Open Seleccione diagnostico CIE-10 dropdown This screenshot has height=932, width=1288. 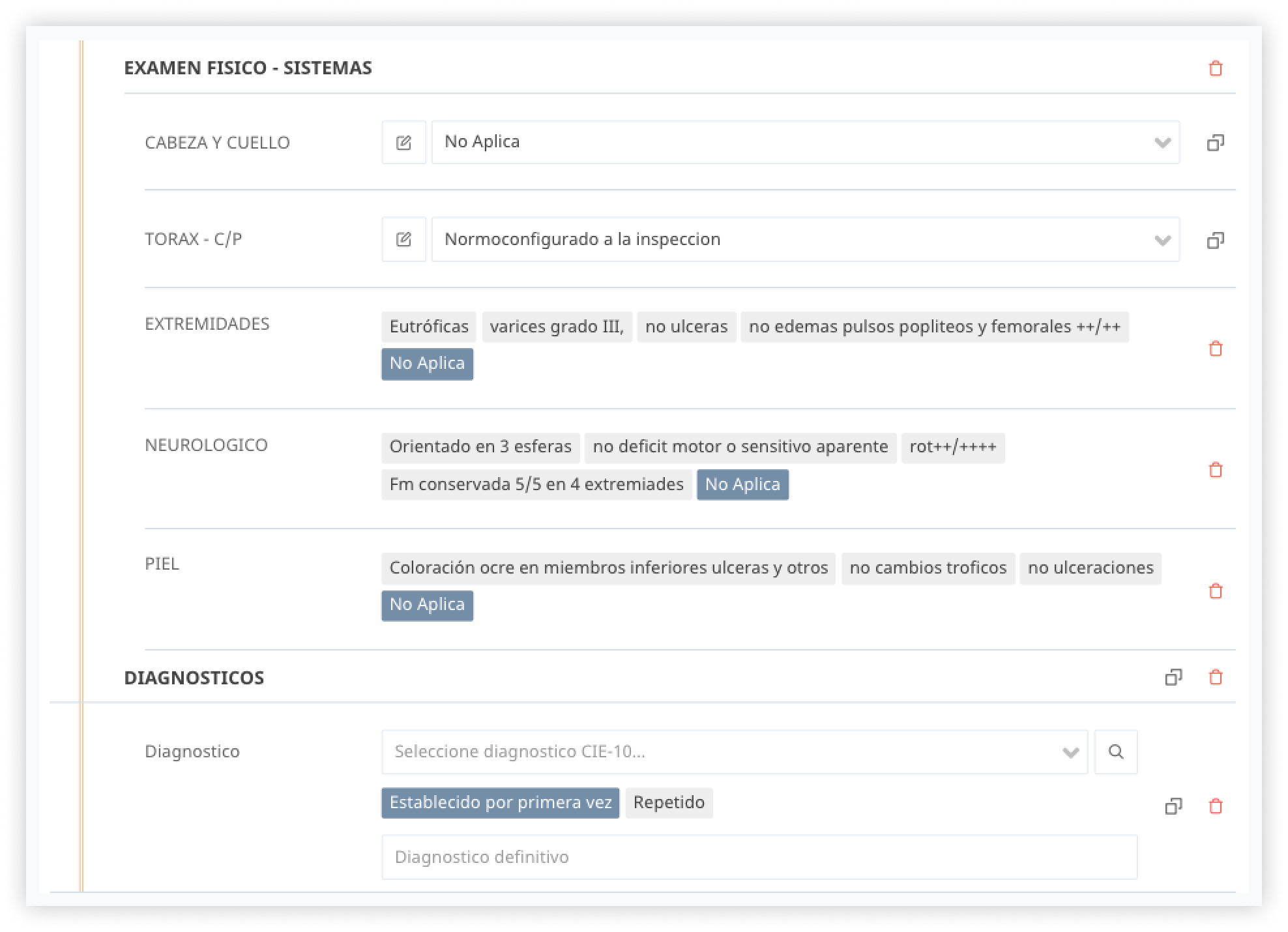735,752
